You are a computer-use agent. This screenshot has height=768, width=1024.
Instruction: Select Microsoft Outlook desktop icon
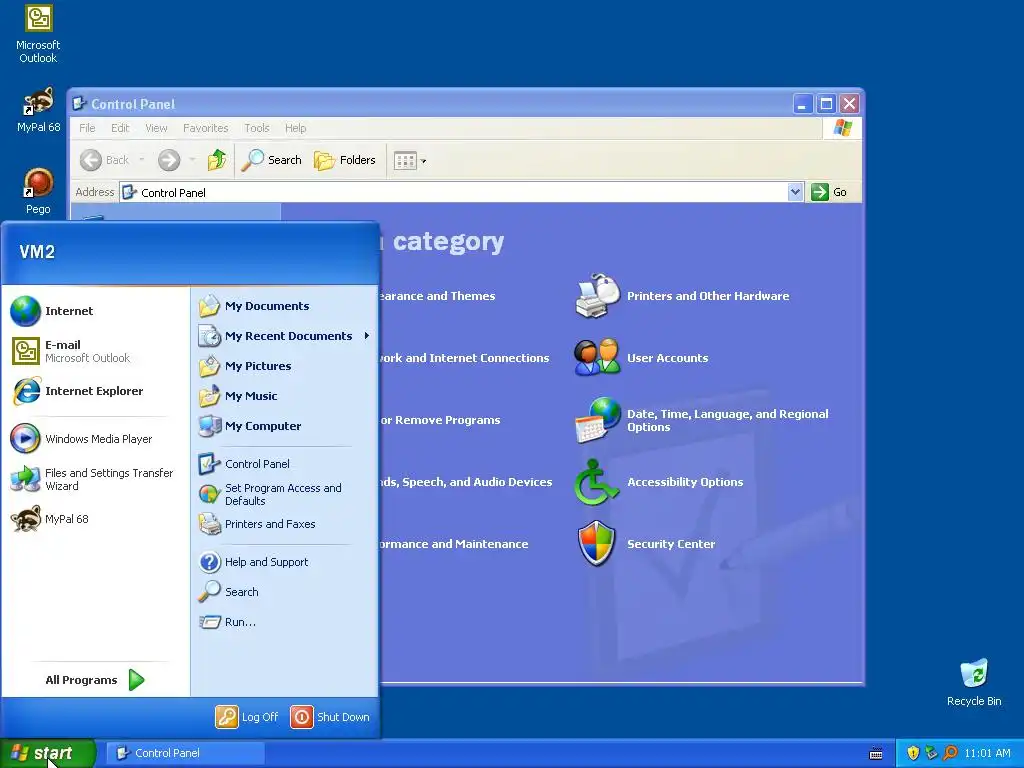point(38,34)
